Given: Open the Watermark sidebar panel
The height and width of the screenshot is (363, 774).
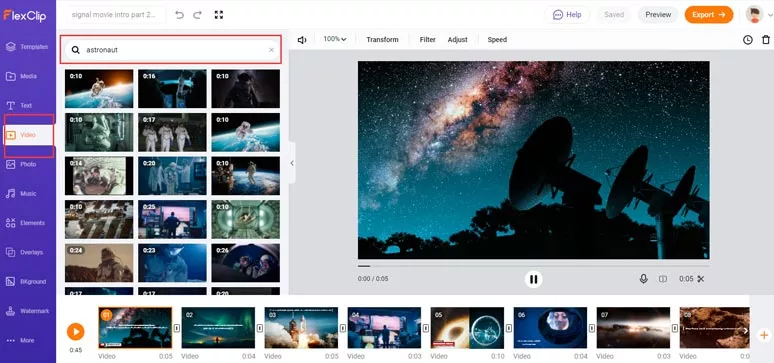Looking at the screenshot, I should point(28,311).
